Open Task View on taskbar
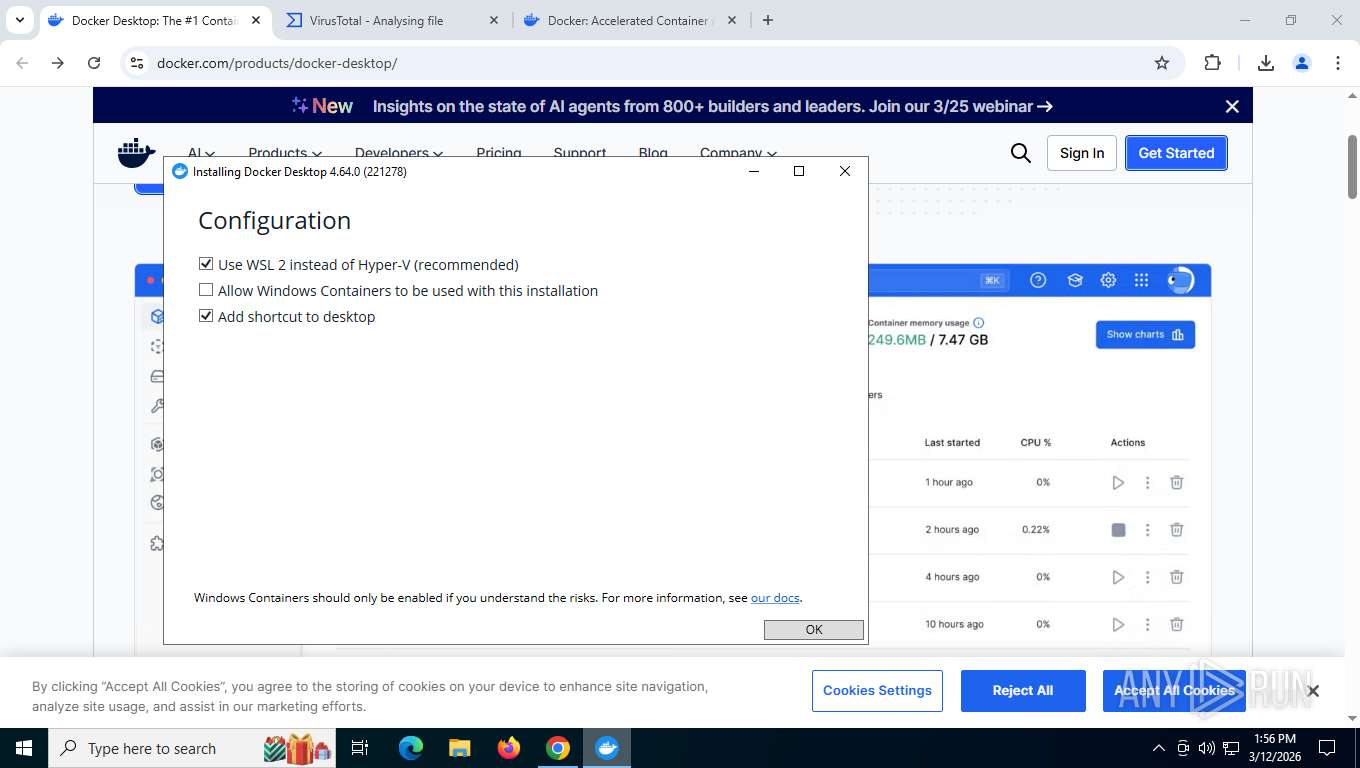The width and height of the screenshot is (1360, 768). point(360,748)
